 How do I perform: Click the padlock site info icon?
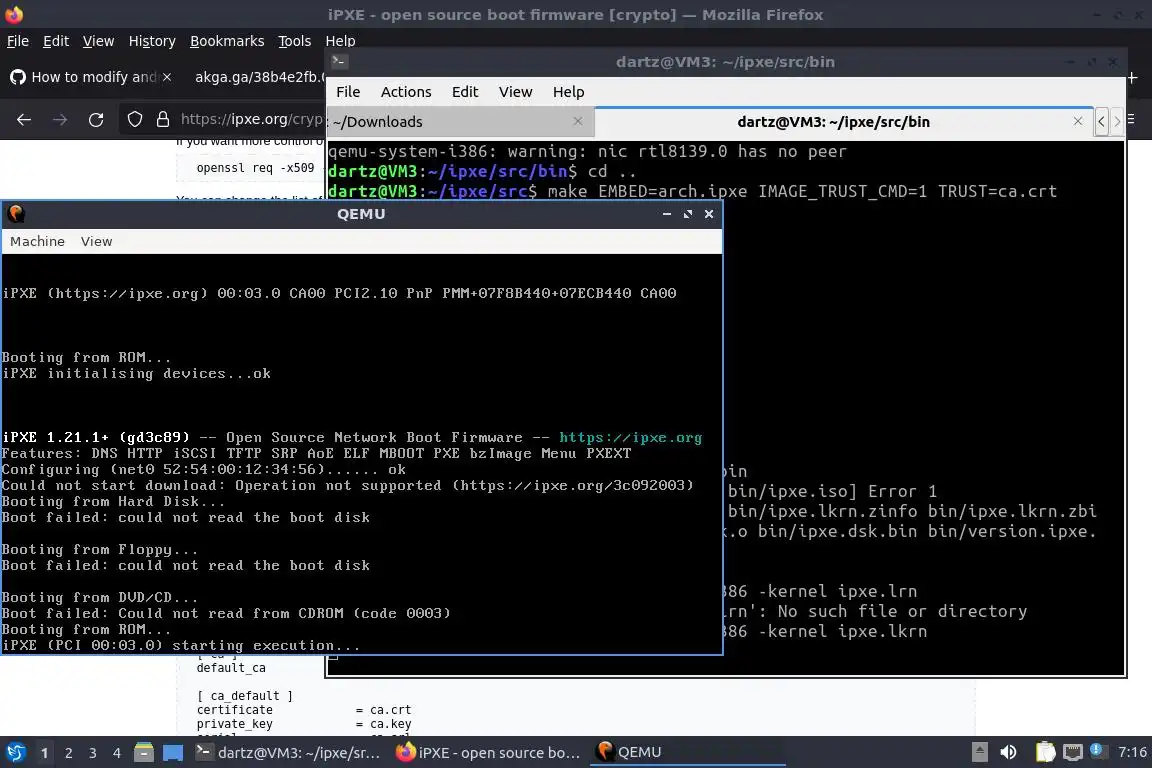coord(163,120)
